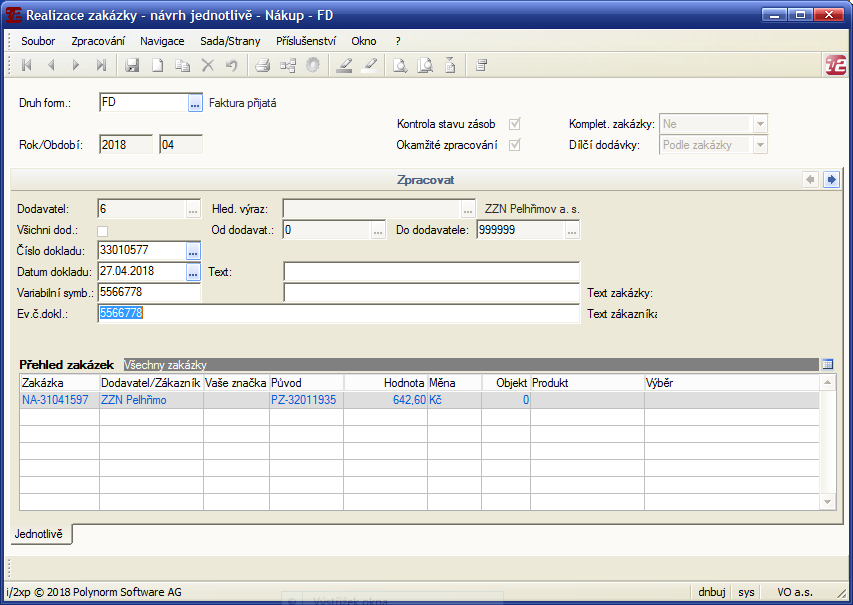853x605 pixels.
Task: Open the Soubor menu
Action: pyautogui.click(x=38, y=41)
